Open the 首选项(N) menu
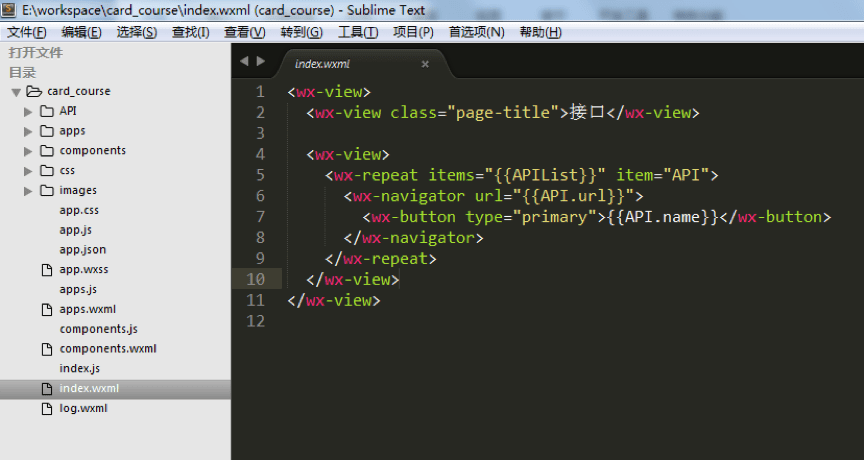The image size is (864, 460). pyautogui.click(x=477, y=33)
